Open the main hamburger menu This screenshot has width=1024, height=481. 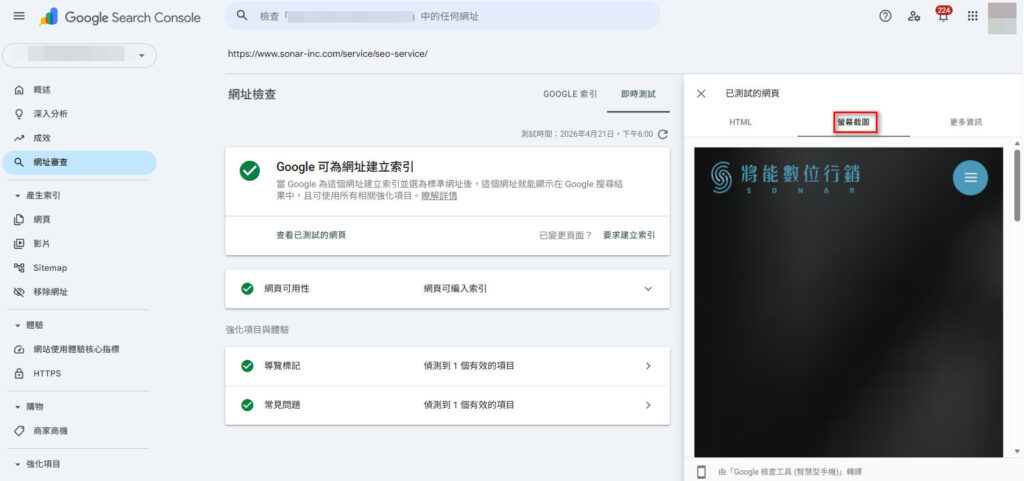pyautogui.click(x=19, y=16)
